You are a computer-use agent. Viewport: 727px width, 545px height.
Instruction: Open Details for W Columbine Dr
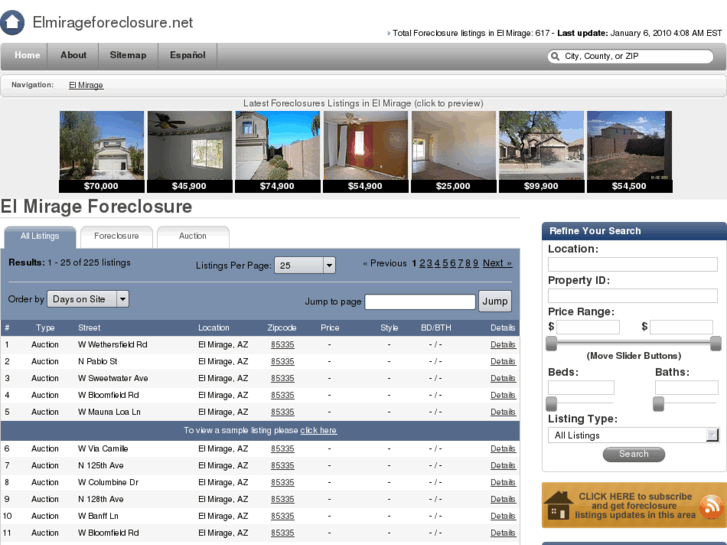click(503, 482)
